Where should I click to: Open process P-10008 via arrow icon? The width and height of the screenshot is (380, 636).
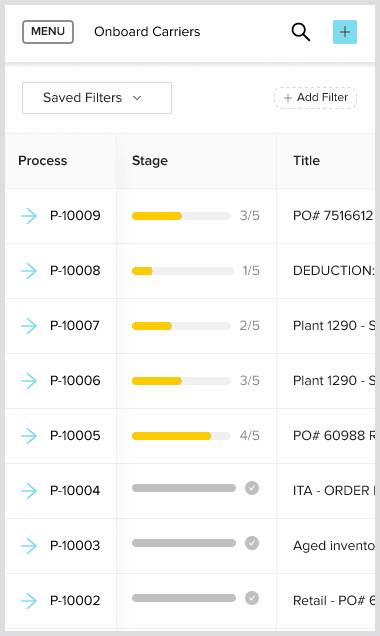pyautogui.click(x=29, y=271)
